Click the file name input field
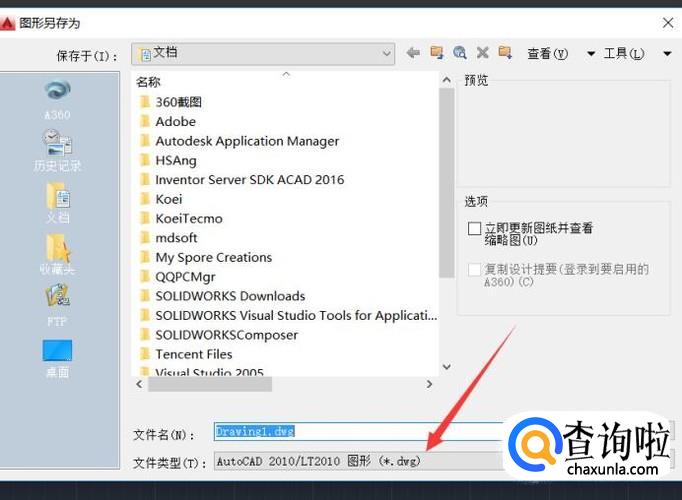The image size is (682, 500). click(x=359, y=431)
